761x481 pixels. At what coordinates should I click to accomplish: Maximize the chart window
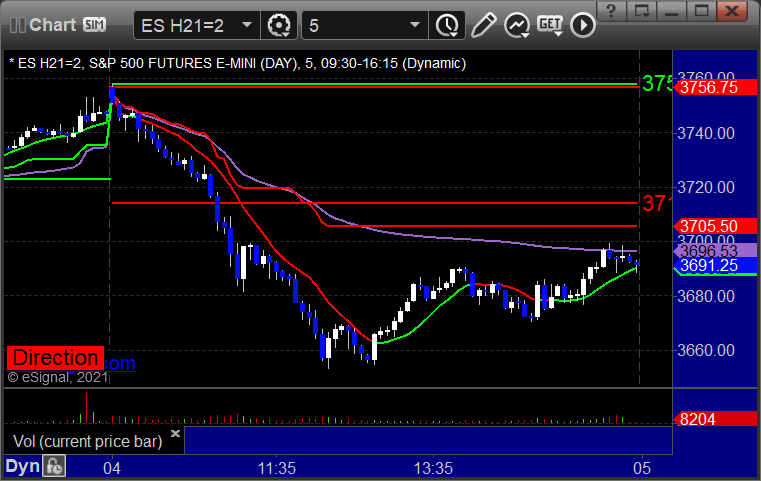(701, 11)
